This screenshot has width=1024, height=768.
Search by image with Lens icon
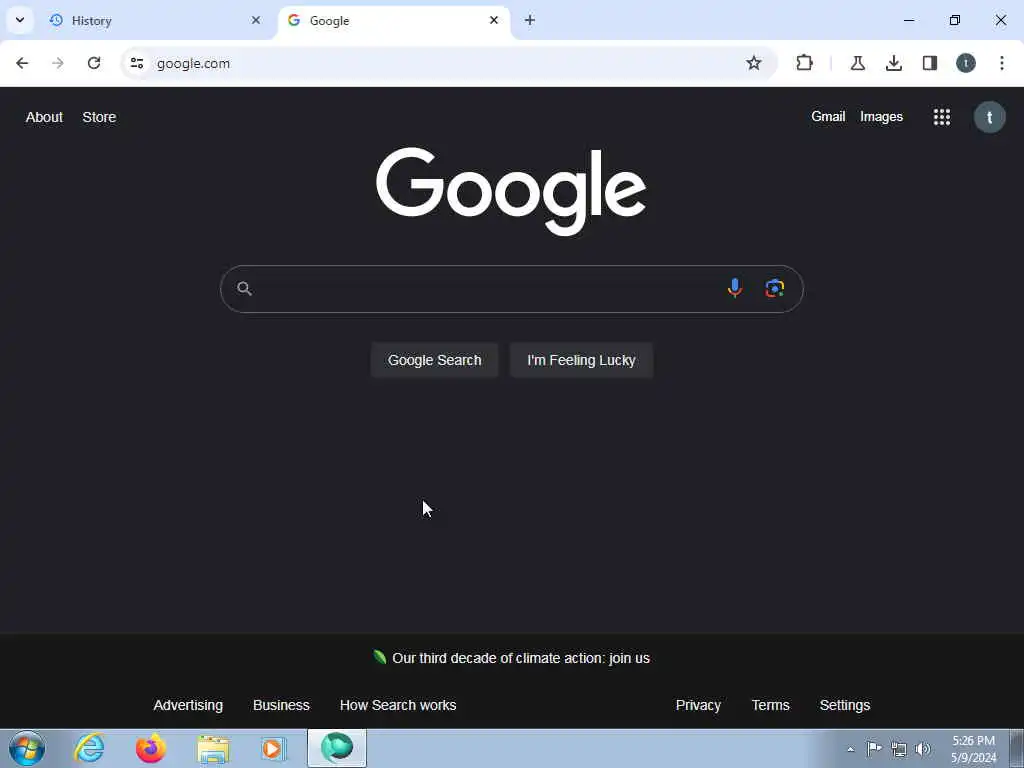click(775, 288)
